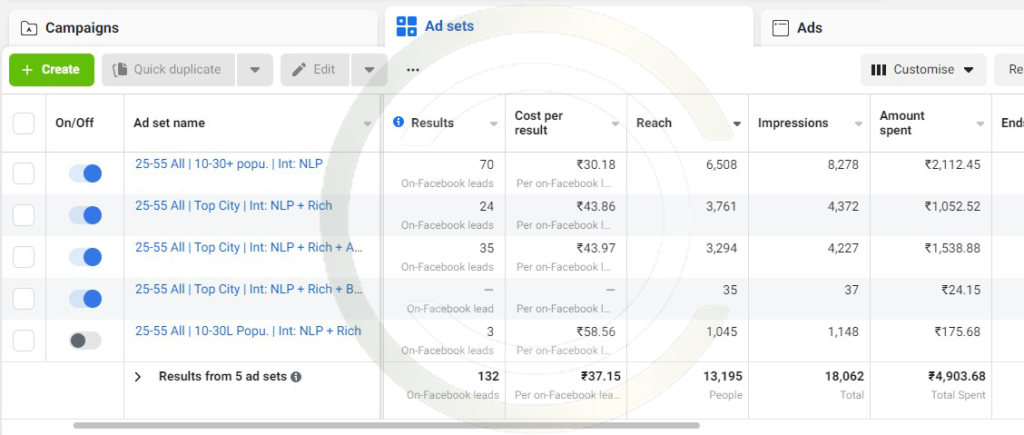This screenshot has height=435, width=1024.
Task: Open the Top City NLP + Rich ad set link
Action: click(233, 205)
